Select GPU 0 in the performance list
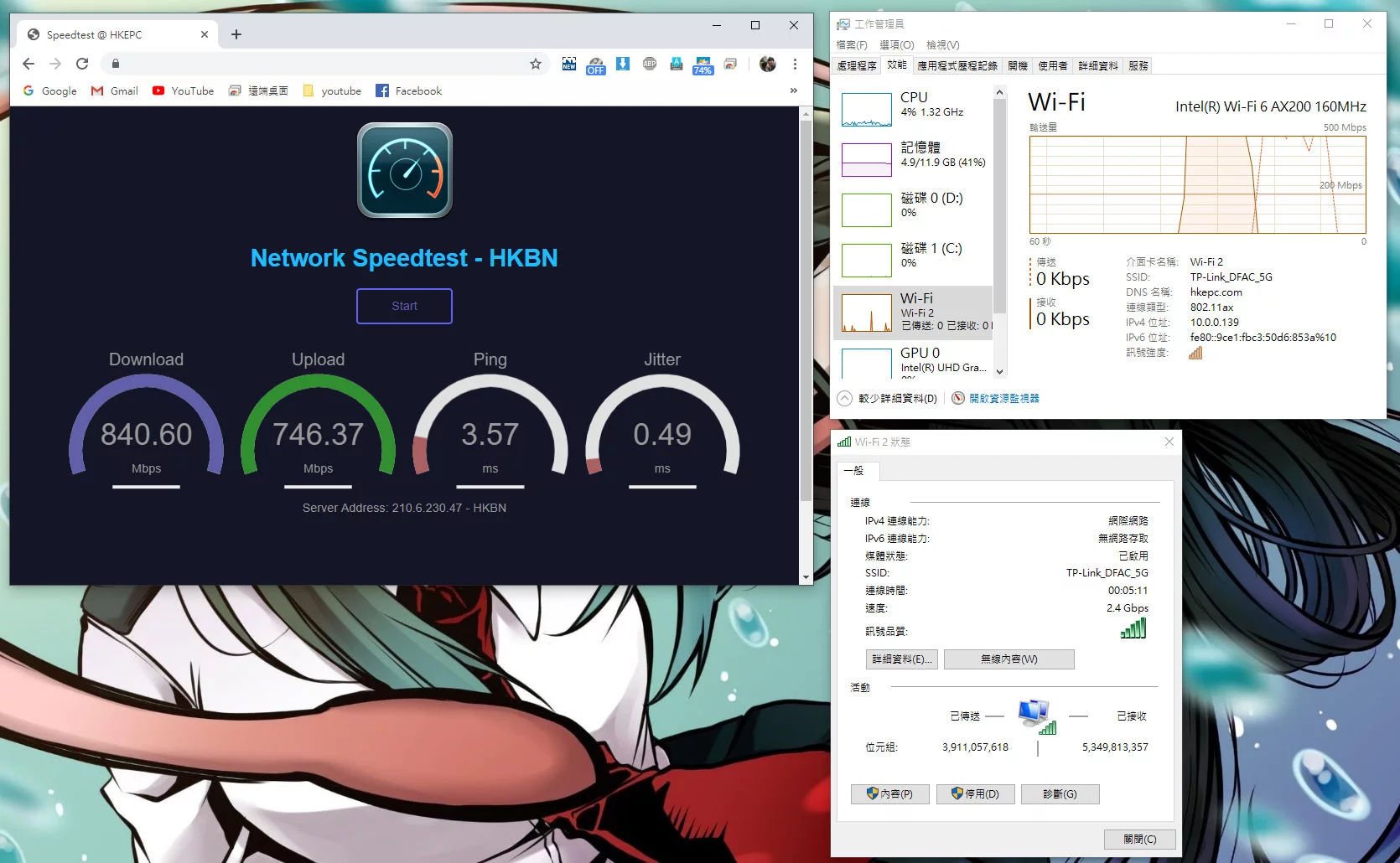 click(x=914, y=360)
